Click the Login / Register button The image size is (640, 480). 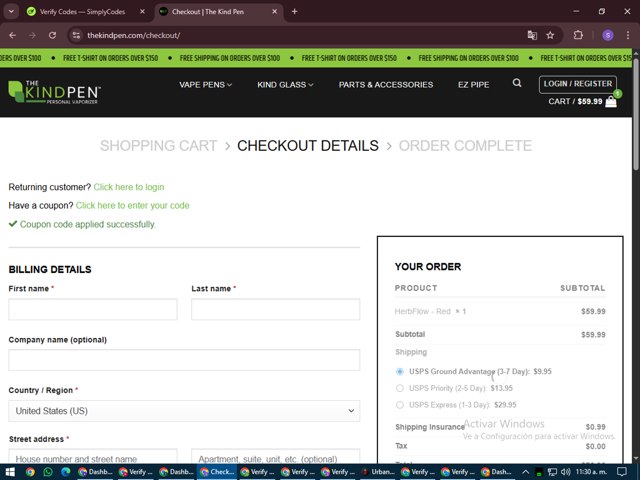578,84
